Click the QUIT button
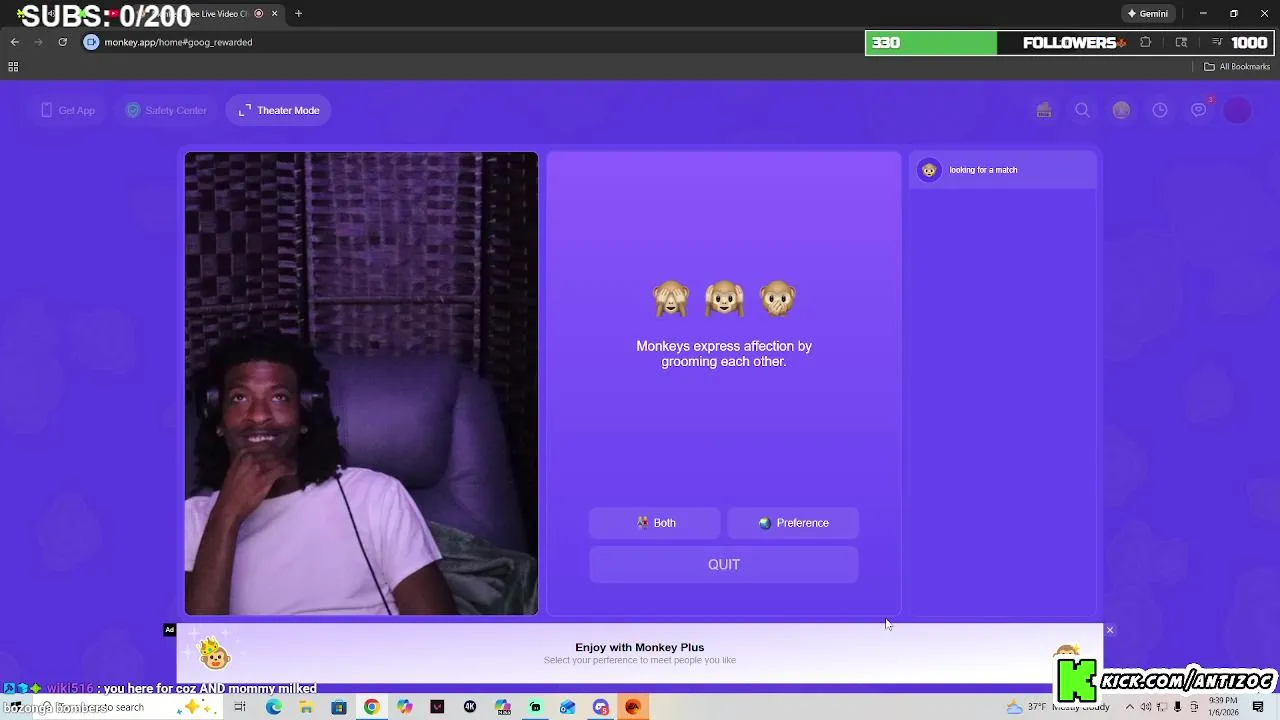 click(724, 565)
